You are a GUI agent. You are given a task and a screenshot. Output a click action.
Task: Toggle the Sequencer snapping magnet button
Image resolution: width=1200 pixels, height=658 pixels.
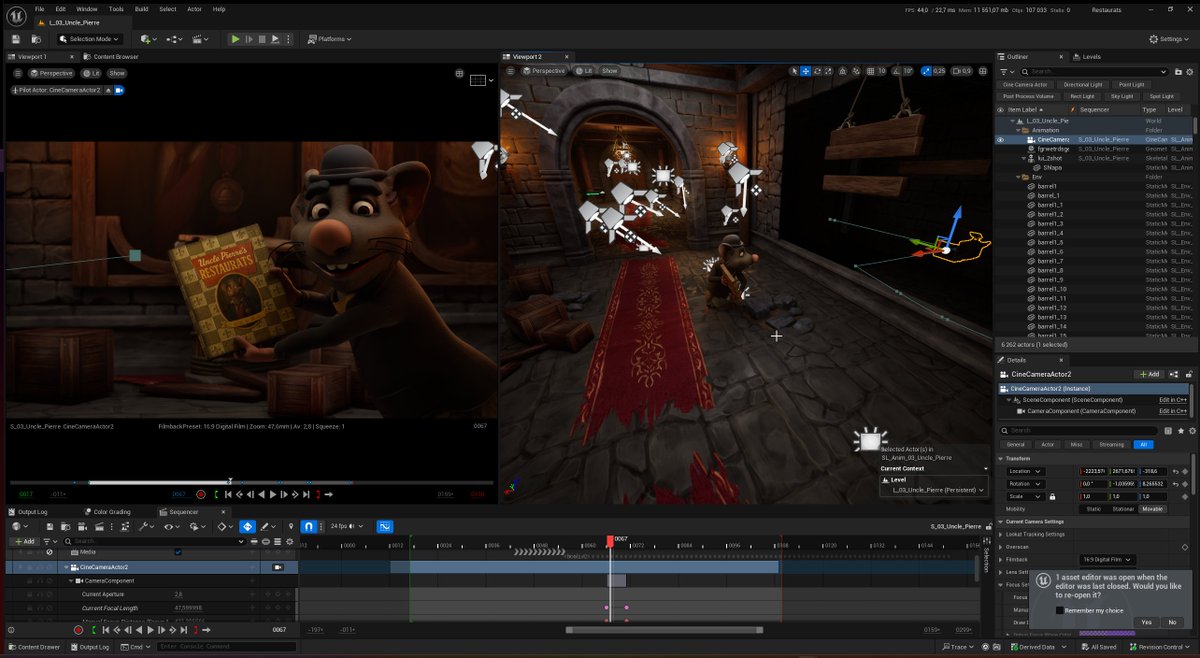tap(309, 526)
